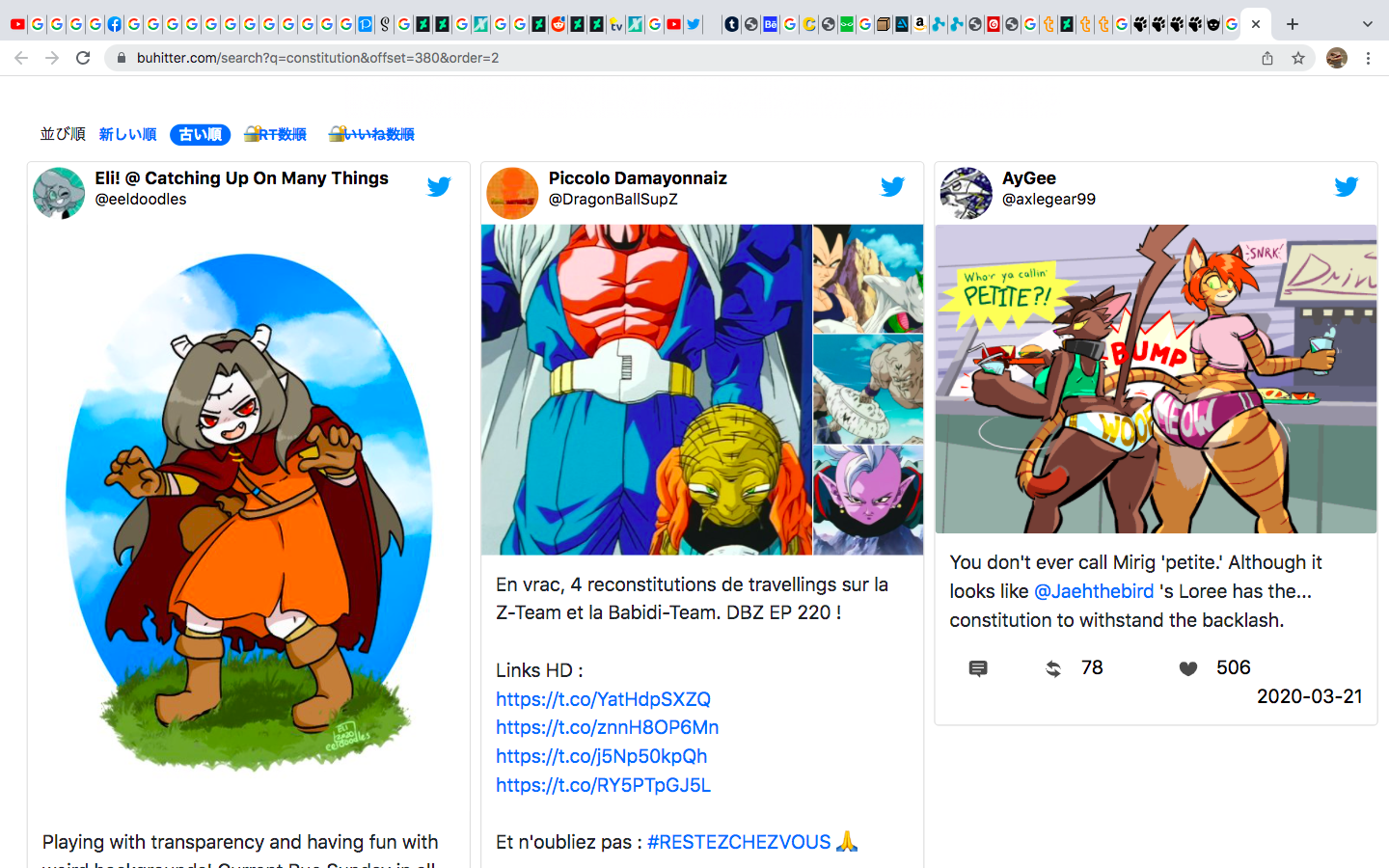Expand the tab search dropdown chevron

(x=1367, y=24)
